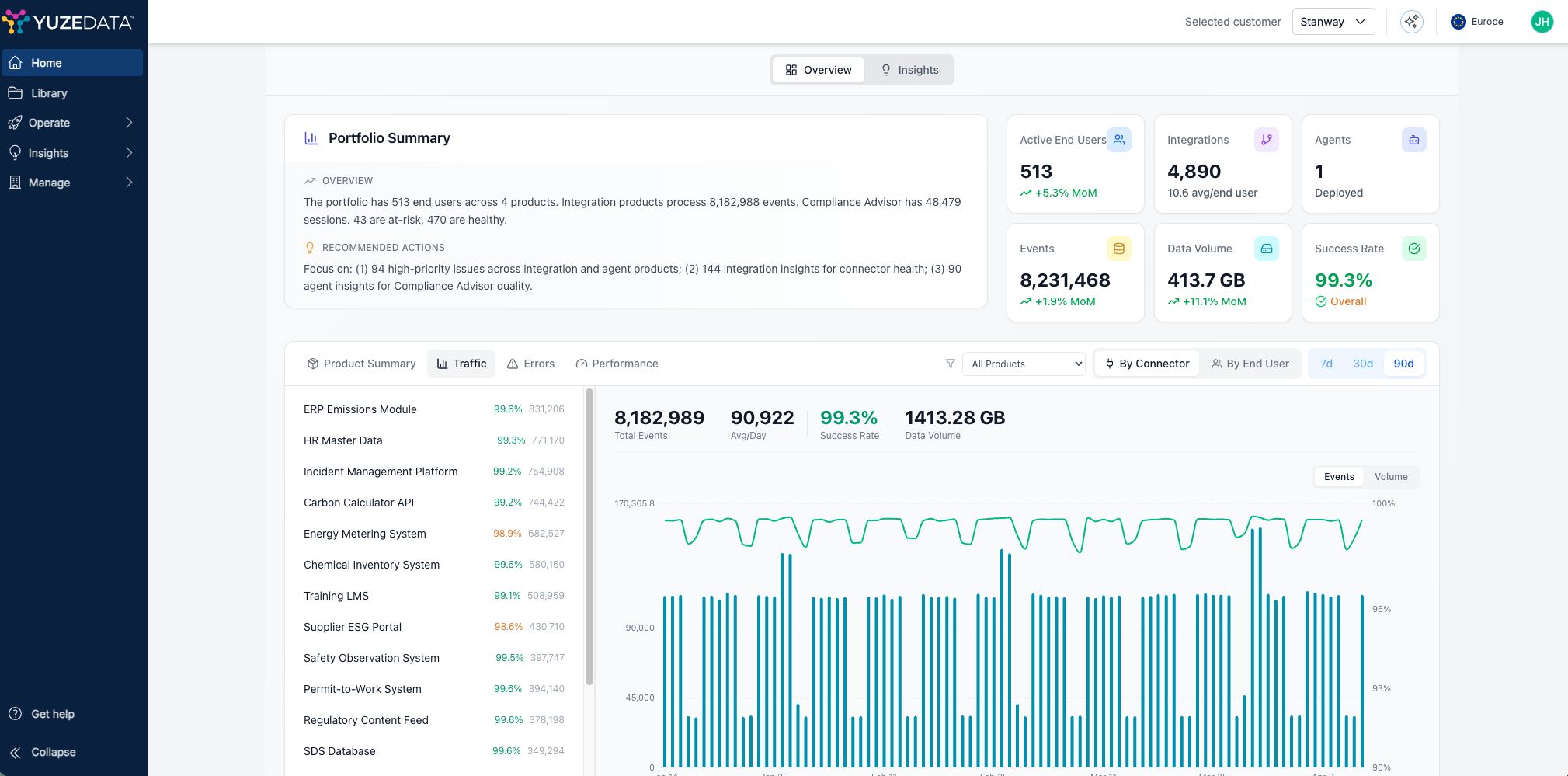This screenshot has width=1568, height=776.
Task: Click the connector list scrollbar
Action: [589, 536]
